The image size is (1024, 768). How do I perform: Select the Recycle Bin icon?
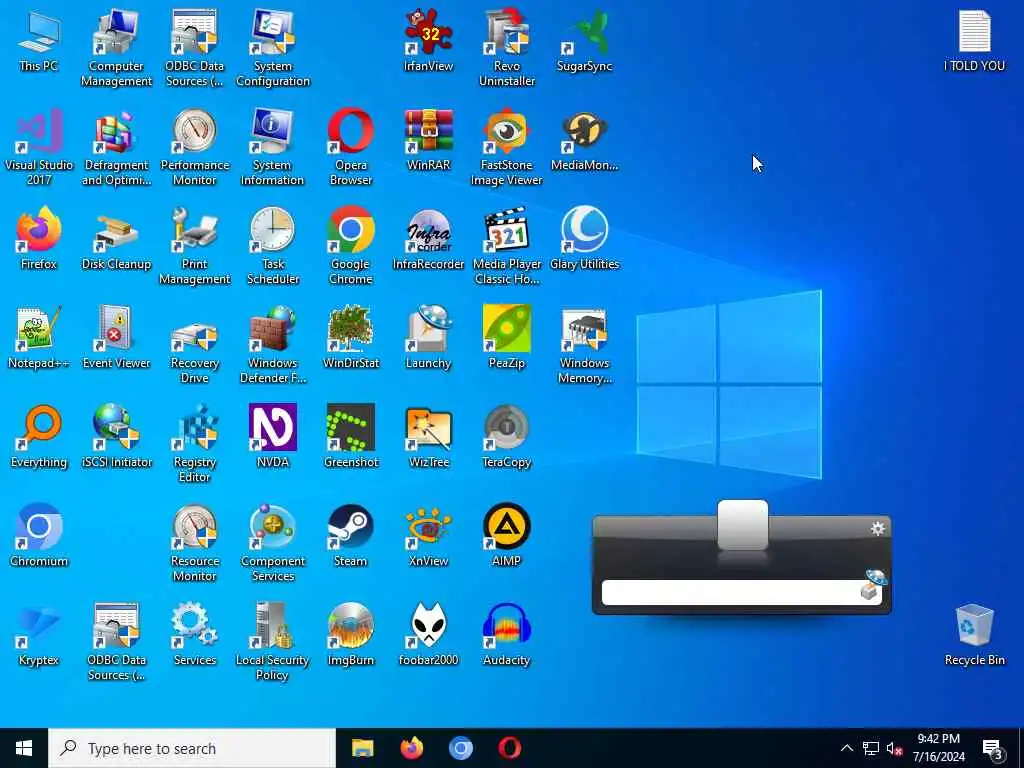point(974,635)
